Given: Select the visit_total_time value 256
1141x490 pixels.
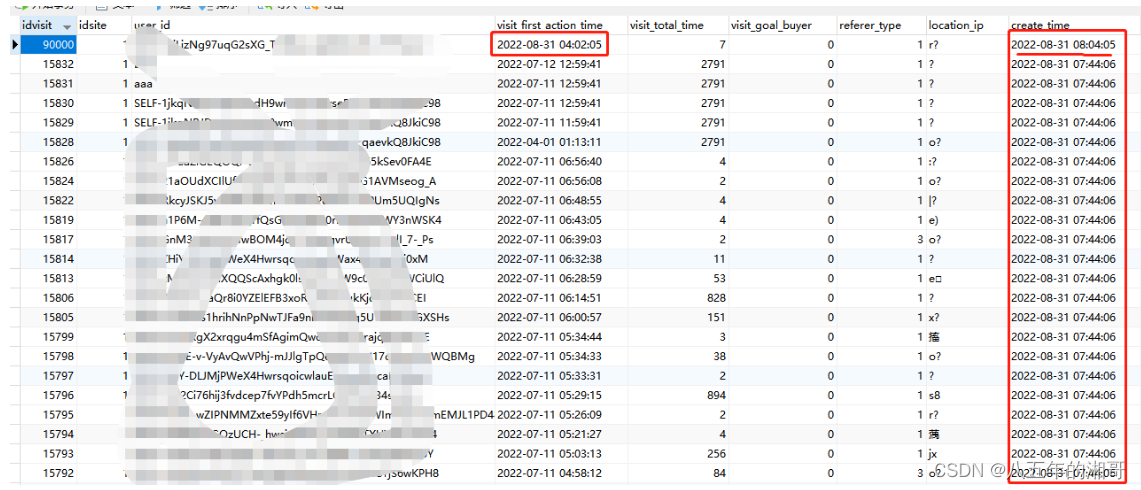Looking at the screenshot, I should coord(676,454).
